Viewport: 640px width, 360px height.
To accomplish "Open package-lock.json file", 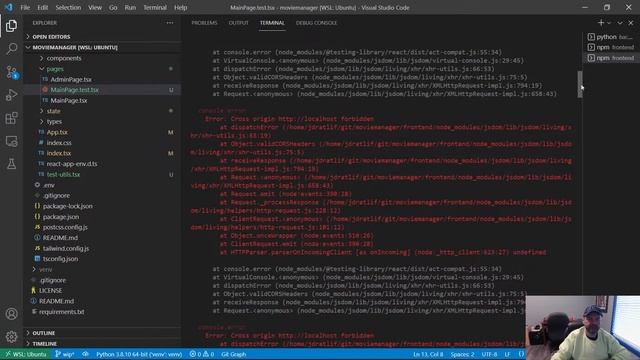I will [x=102, y=206].
